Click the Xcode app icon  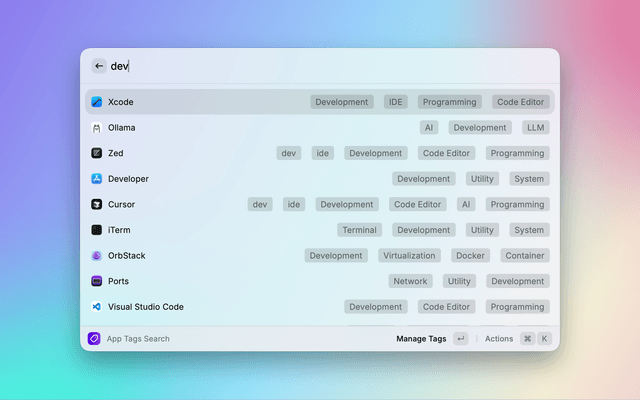[x=97, y=102]
